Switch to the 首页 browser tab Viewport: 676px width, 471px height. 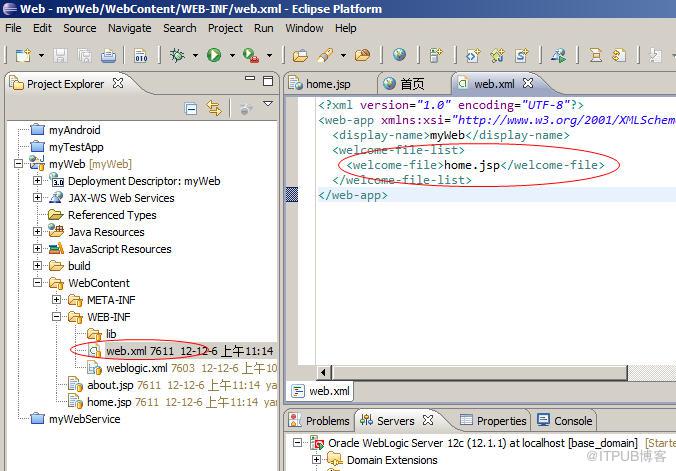coord(412,84)
